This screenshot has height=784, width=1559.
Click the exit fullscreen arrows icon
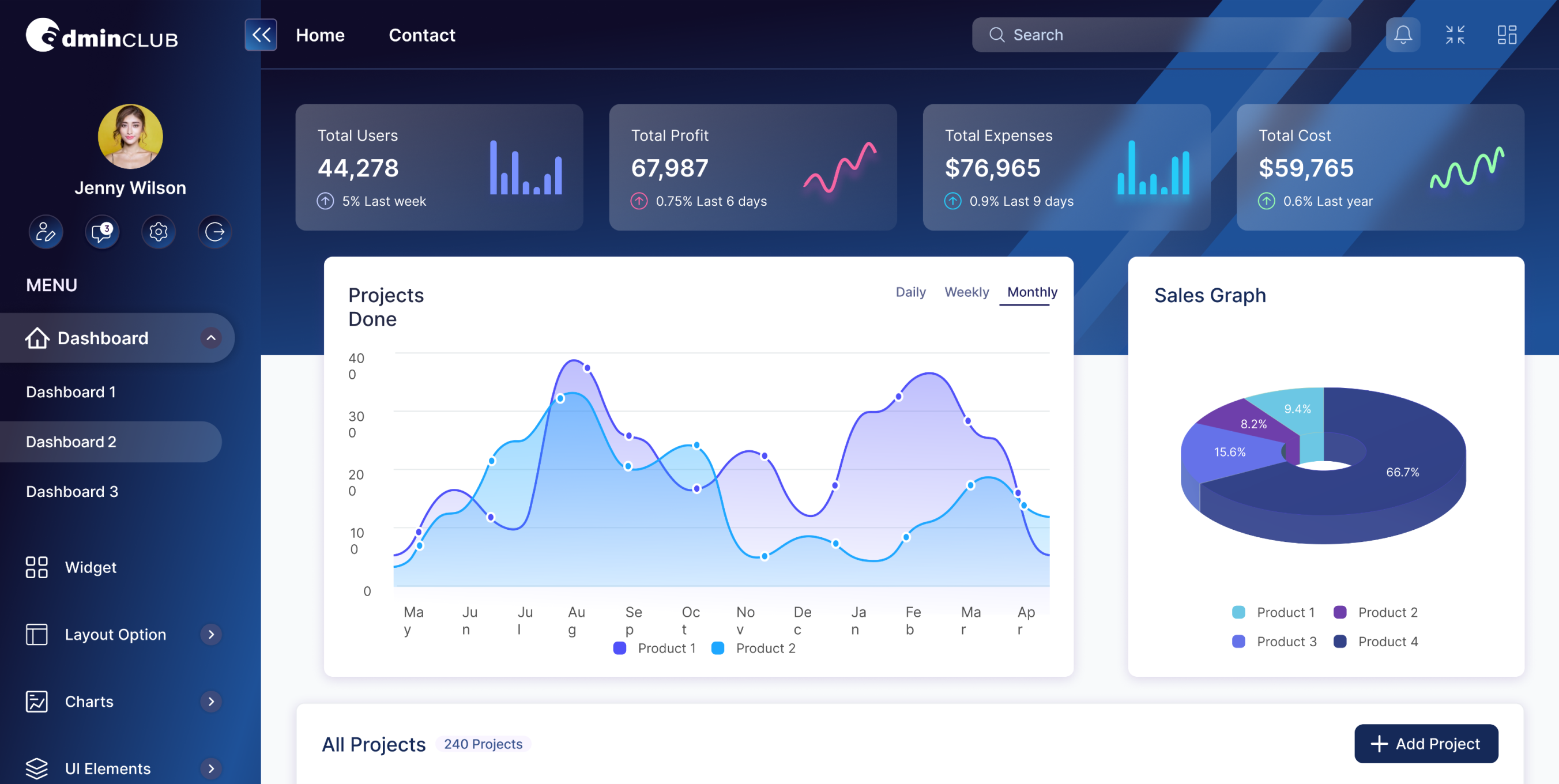(1455, 35)
